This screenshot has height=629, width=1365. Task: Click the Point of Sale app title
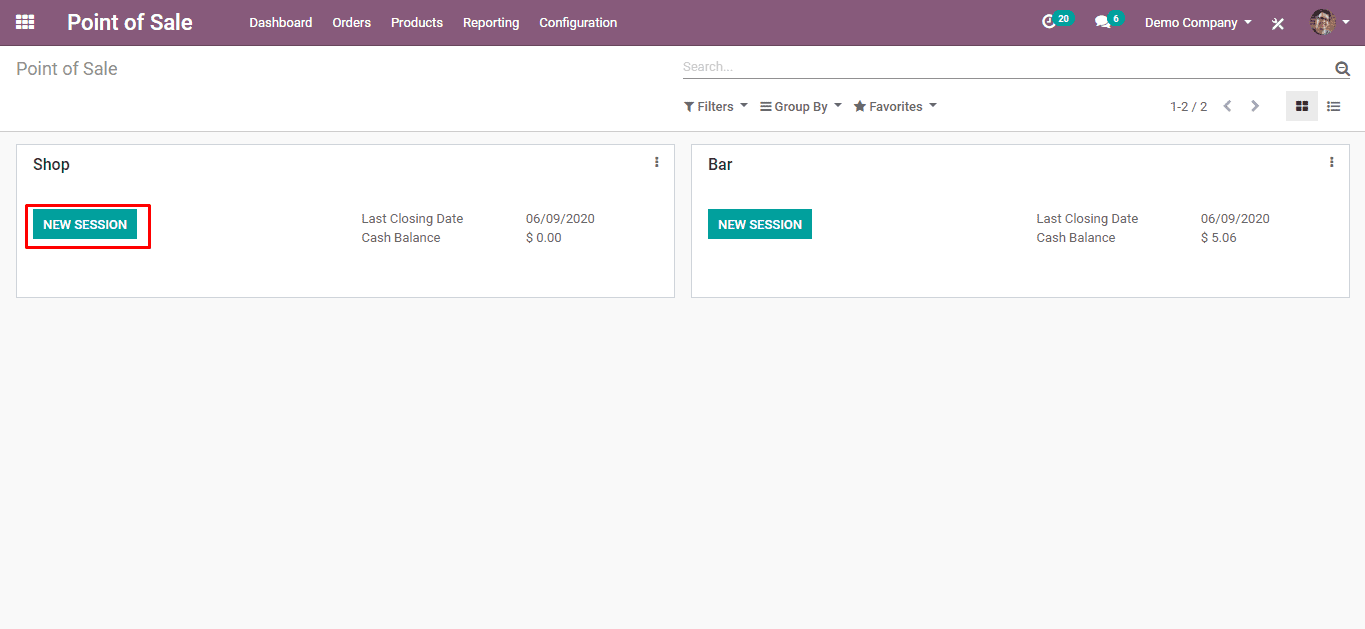[130, 22]
